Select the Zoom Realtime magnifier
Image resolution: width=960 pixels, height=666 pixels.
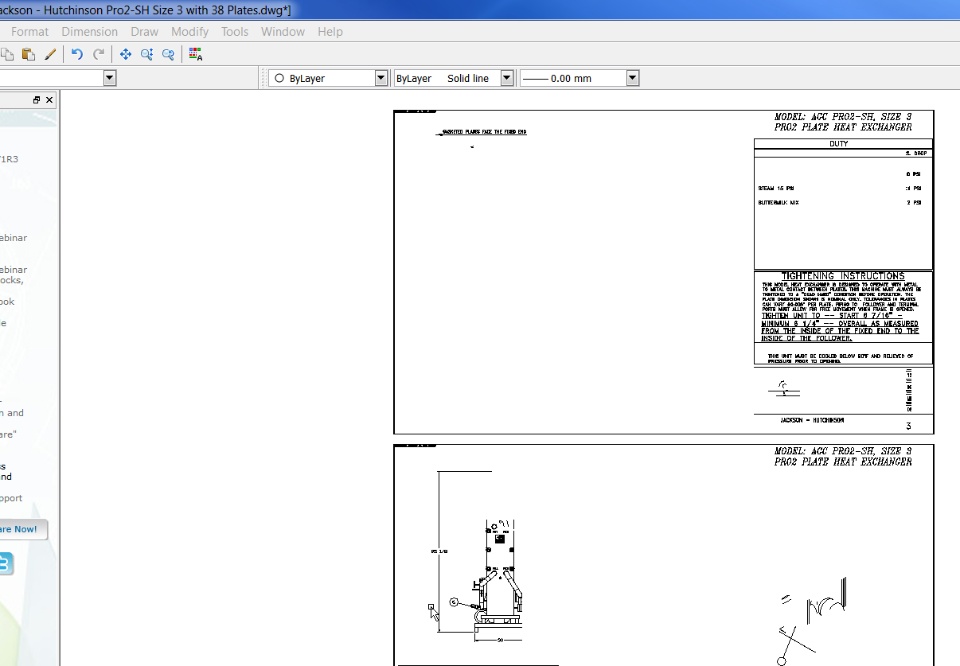point(147,54)
